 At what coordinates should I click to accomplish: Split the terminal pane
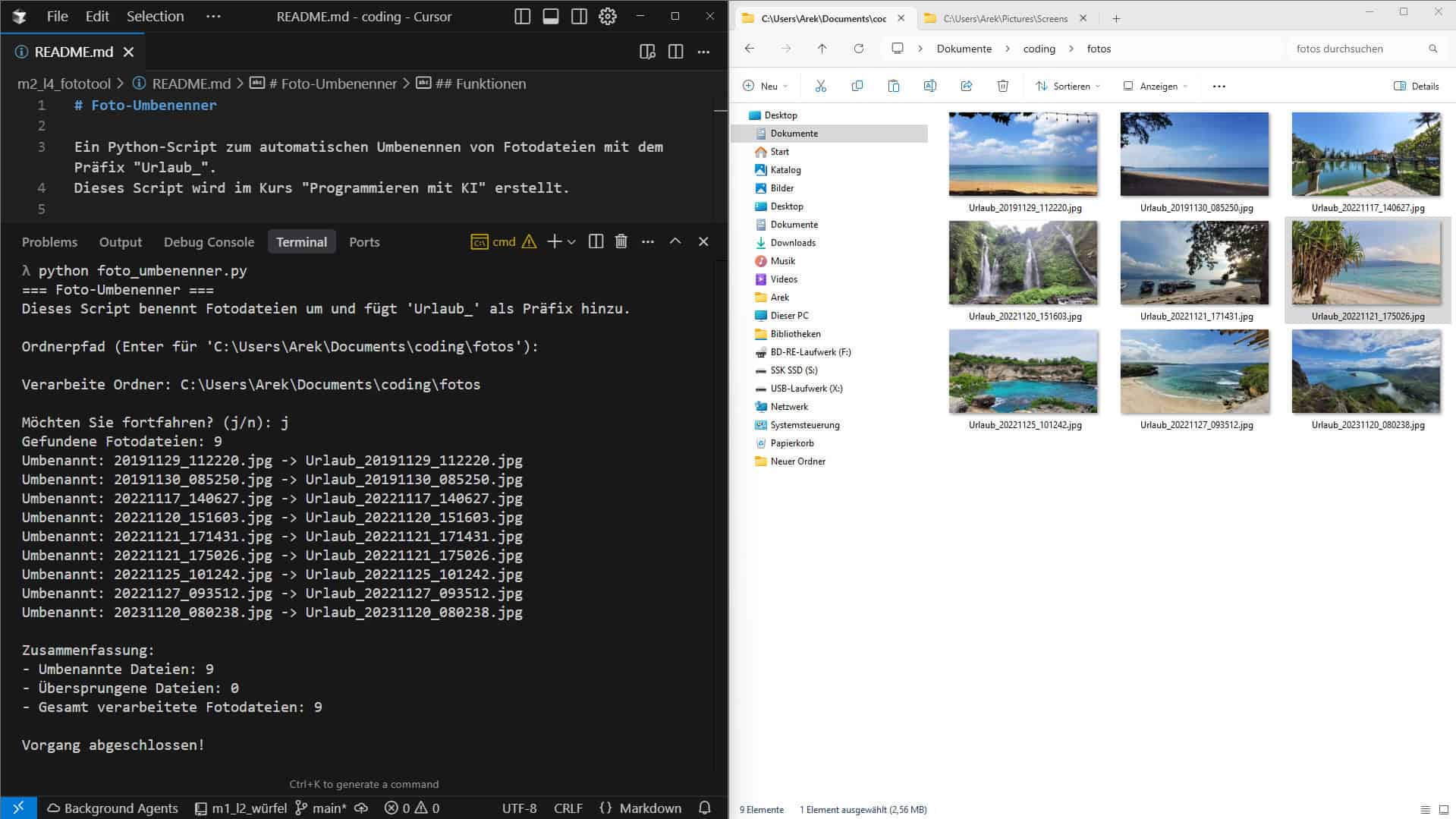(x=596, y=241)
